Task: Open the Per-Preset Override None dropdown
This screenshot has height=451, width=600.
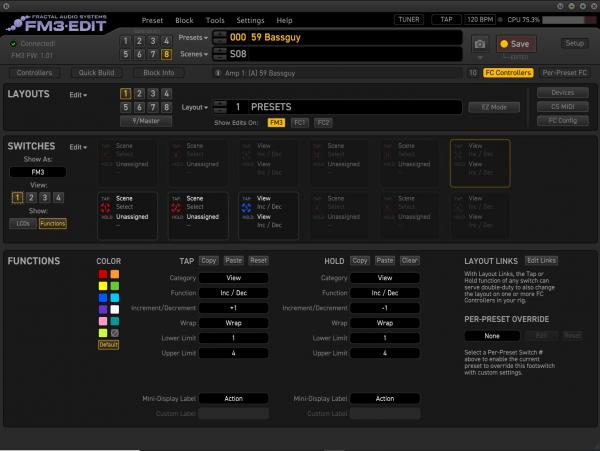Action: coord(492,336)
